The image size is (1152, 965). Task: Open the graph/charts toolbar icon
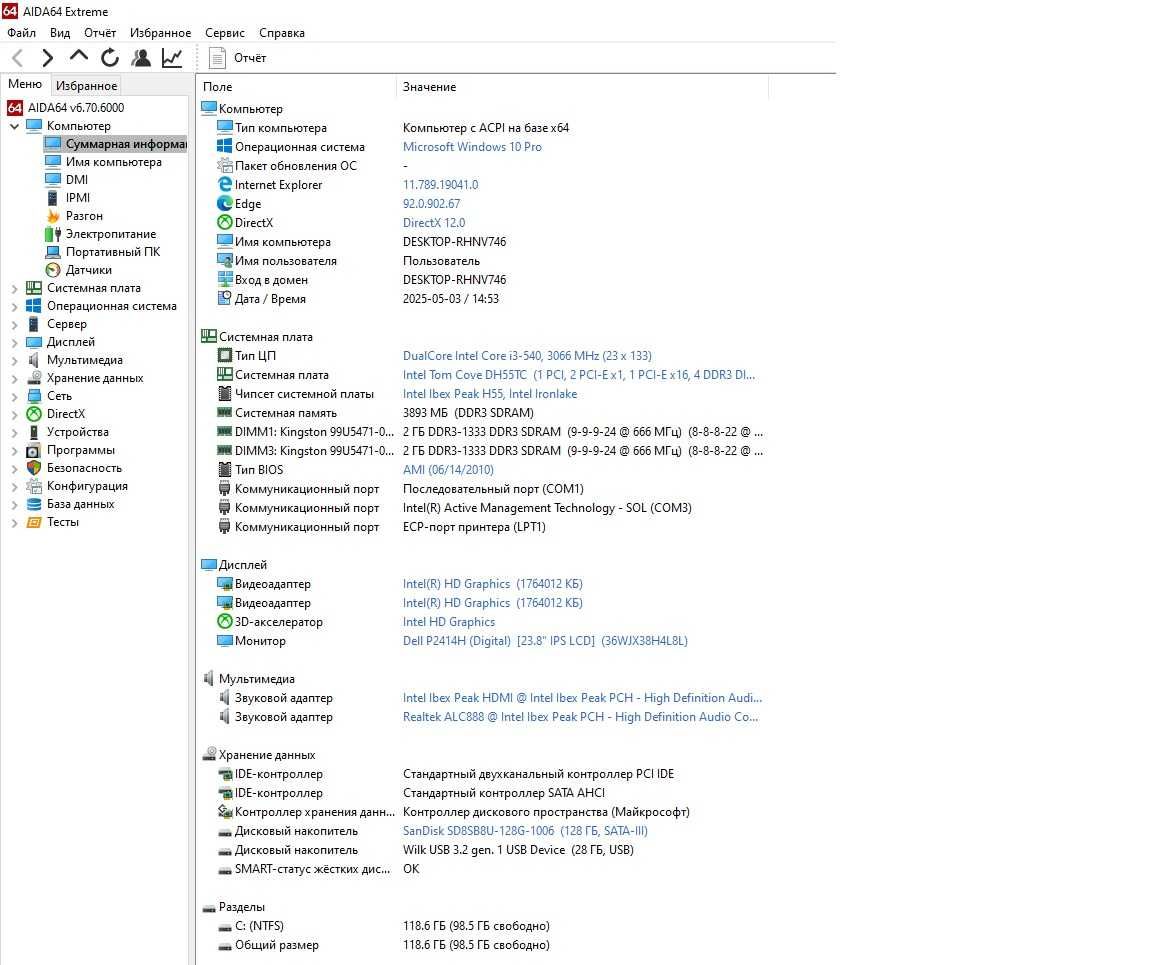[x=172, y=57]
